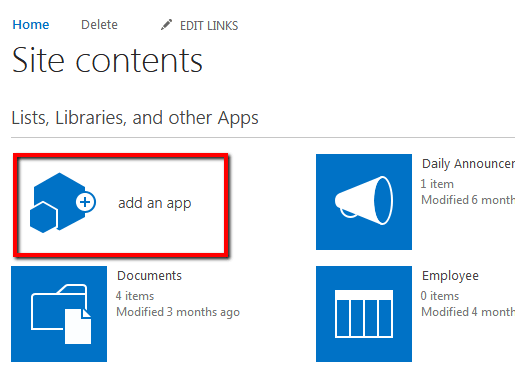Screen dimensions: 515x366
Task: Open the Home navigation link
Action: 31,25
